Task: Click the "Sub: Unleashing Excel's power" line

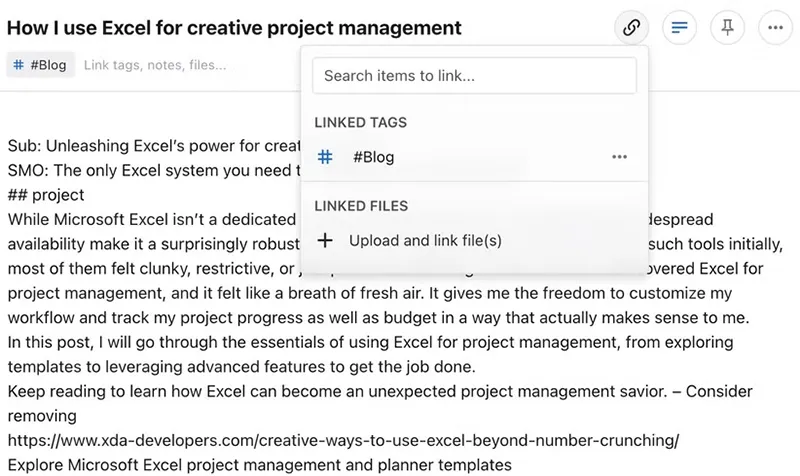Action: 150,146
